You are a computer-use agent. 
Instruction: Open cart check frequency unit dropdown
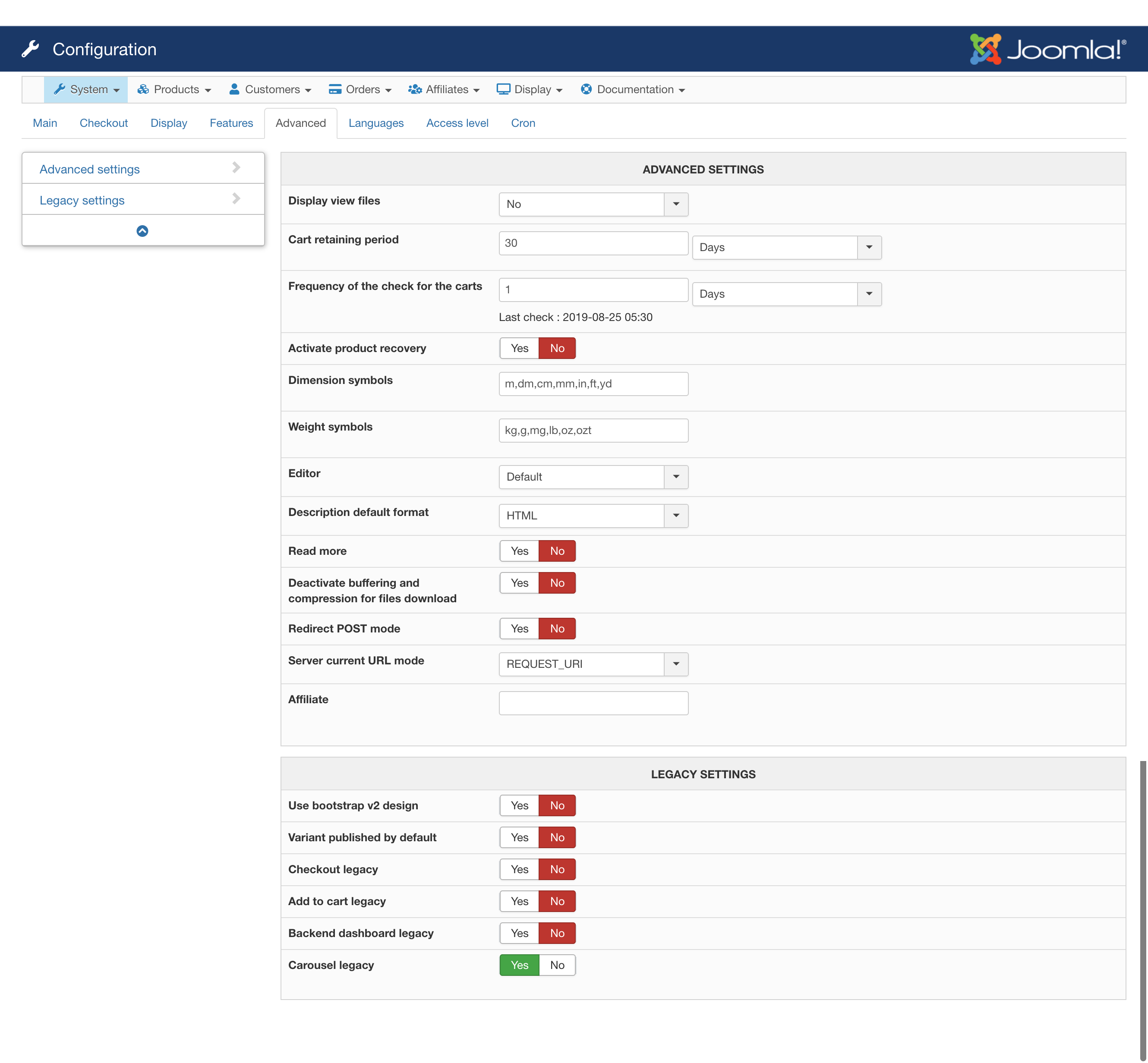[x=787, y=294]
